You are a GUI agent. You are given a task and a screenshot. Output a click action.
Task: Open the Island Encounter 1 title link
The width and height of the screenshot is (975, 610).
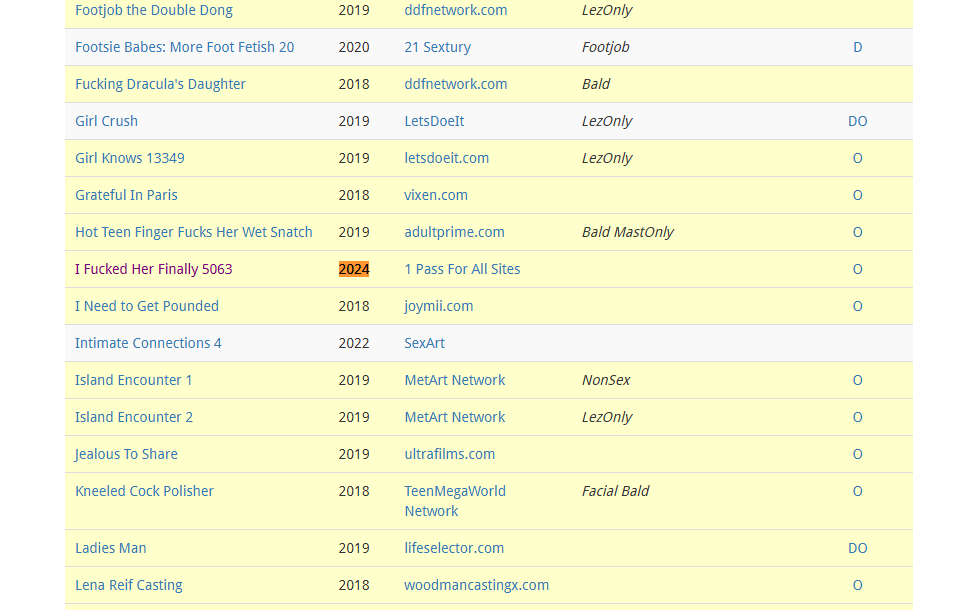[x=134, y=380]
